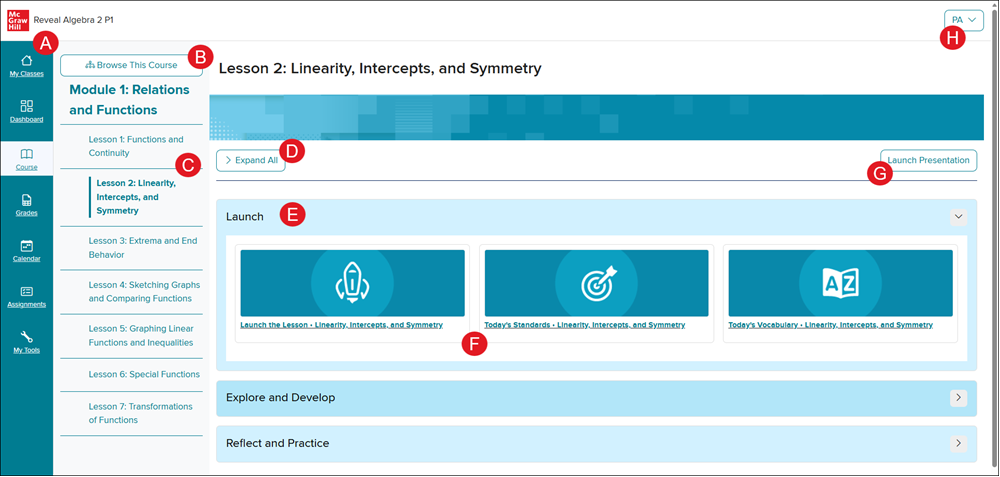Viewport: 1000px width, 477px height.
Task: Click the Expand All button
Action: click(x=250, y=160)
